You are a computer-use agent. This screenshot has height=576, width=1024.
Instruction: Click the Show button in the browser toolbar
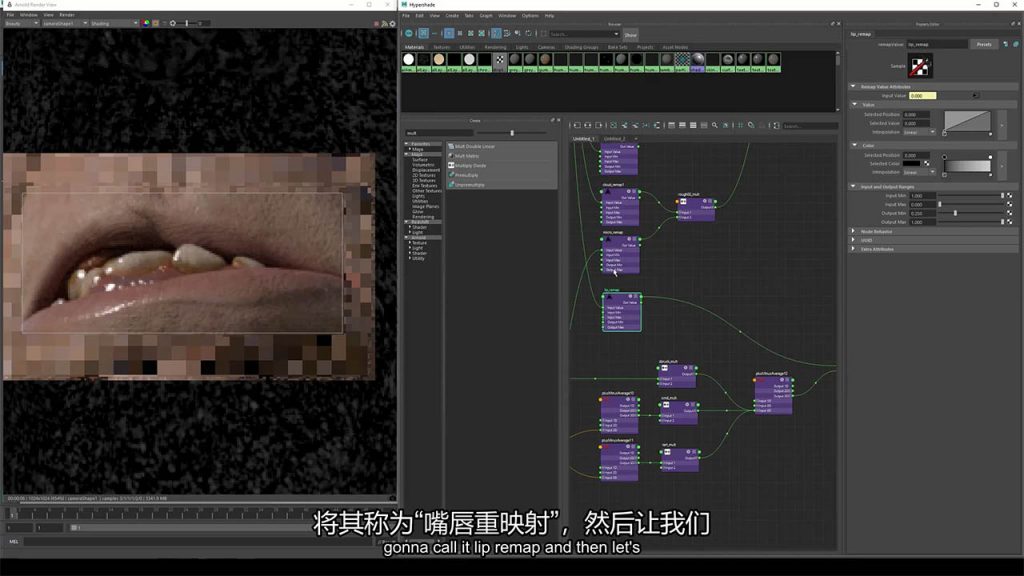(630, 35)
